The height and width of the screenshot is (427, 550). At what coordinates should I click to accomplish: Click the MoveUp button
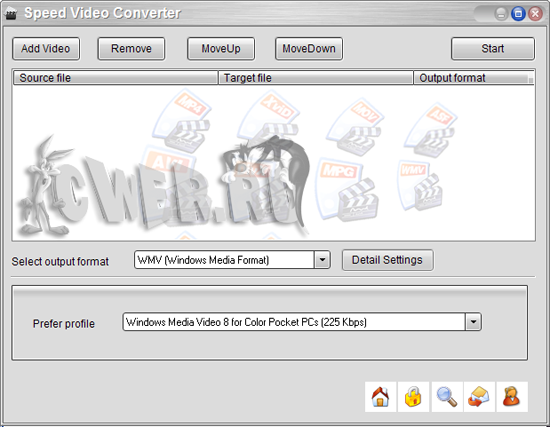point(221,49)
